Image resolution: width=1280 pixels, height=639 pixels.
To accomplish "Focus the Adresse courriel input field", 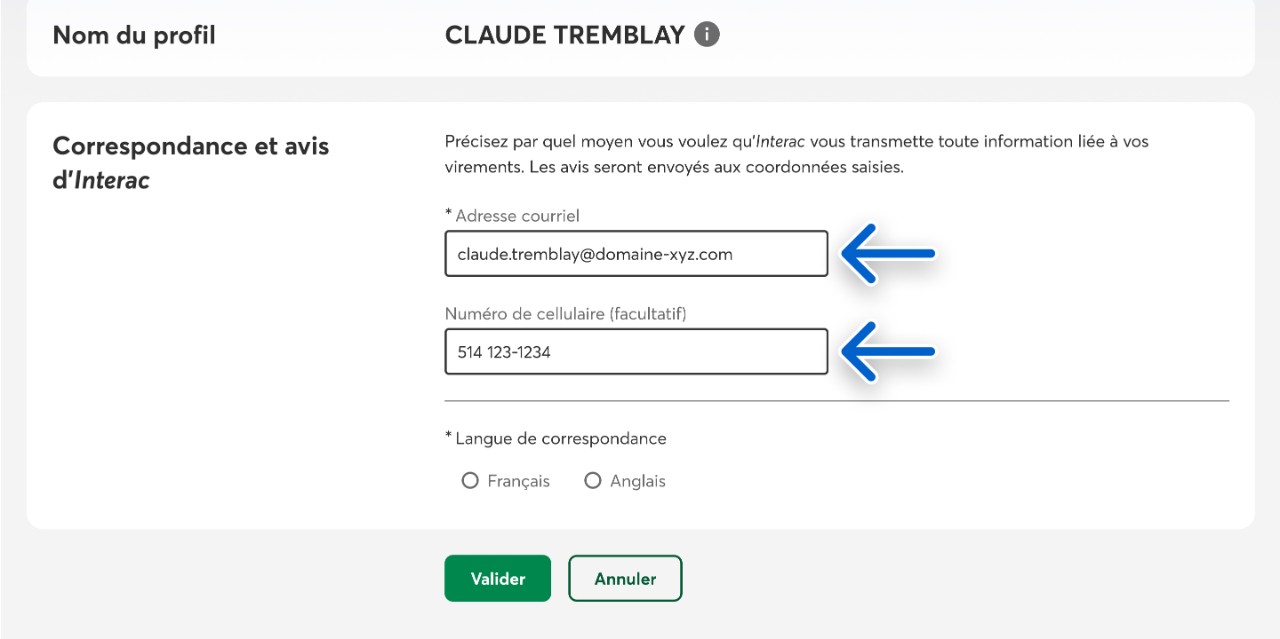I will click(x=636, y=254).
